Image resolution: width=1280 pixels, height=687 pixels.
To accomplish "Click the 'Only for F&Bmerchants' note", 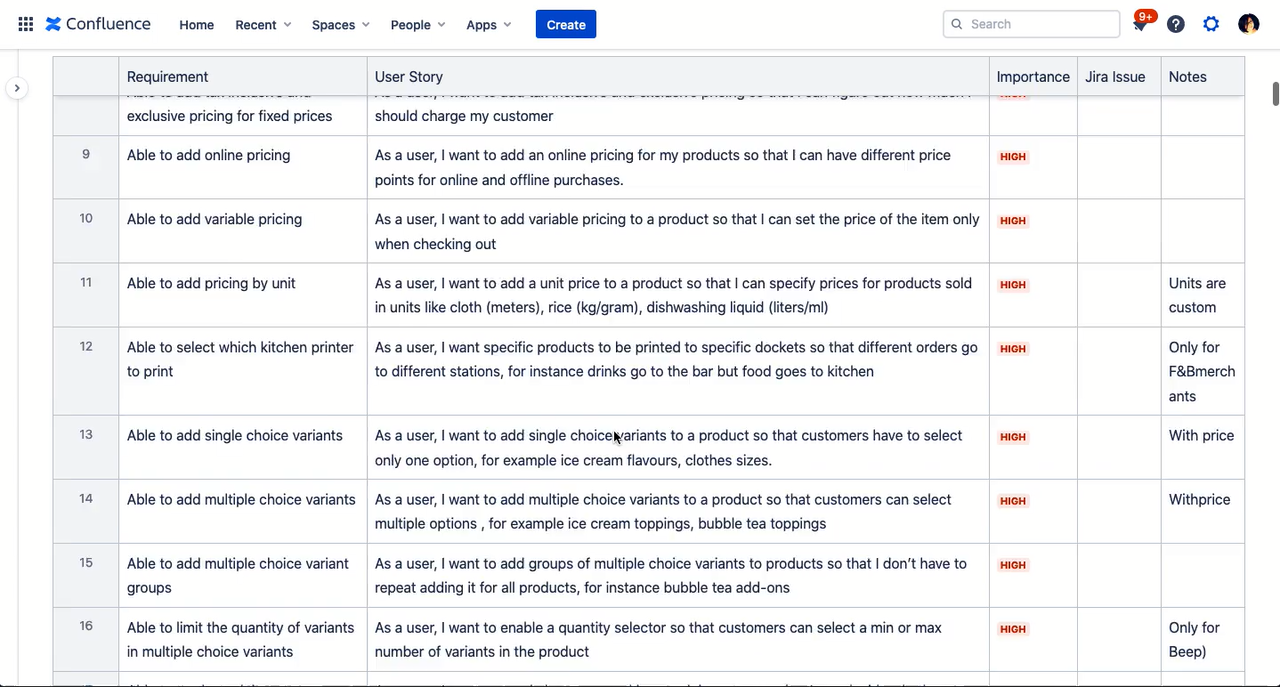I will [x=1202, y=371].
